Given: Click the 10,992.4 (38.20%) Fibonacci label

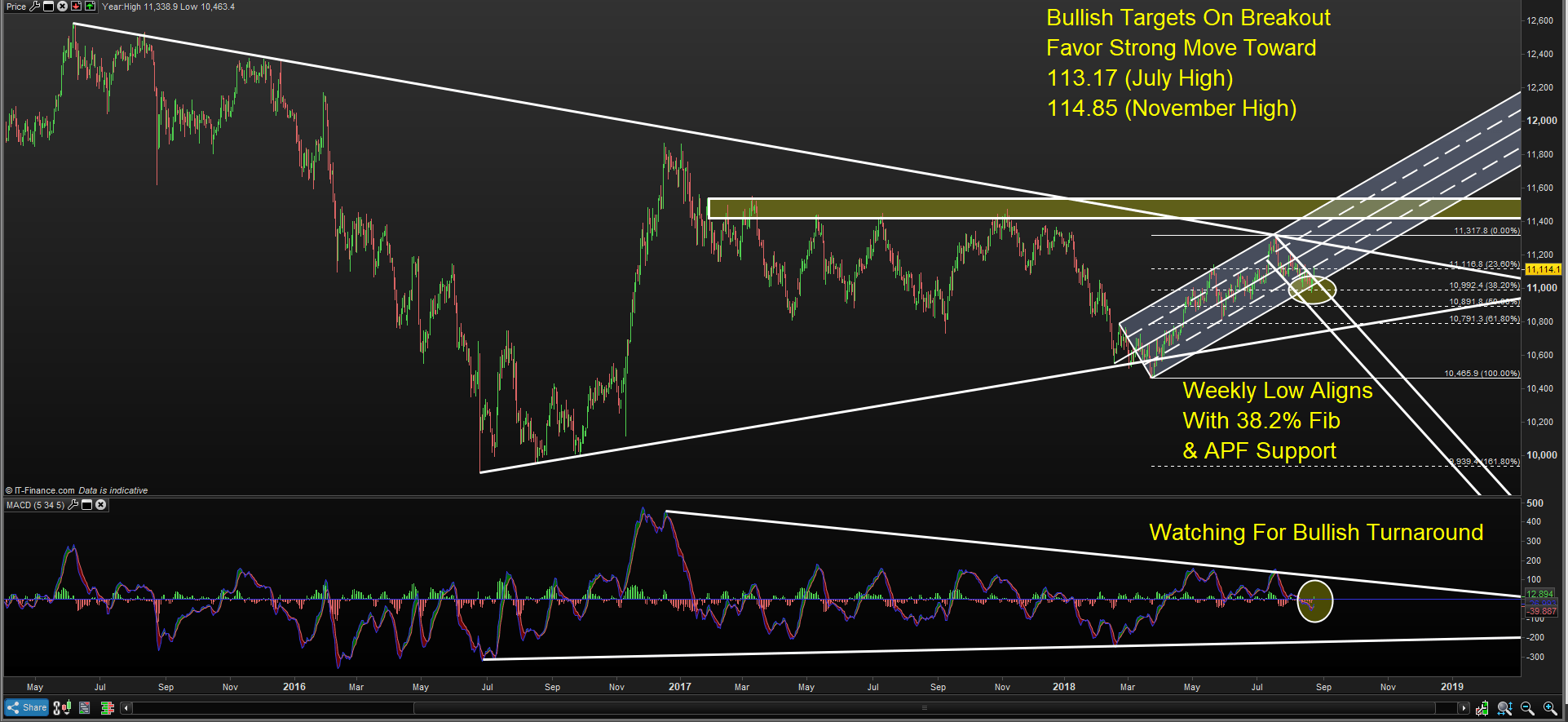Looking at the screenshot, I should [1484, 286].
